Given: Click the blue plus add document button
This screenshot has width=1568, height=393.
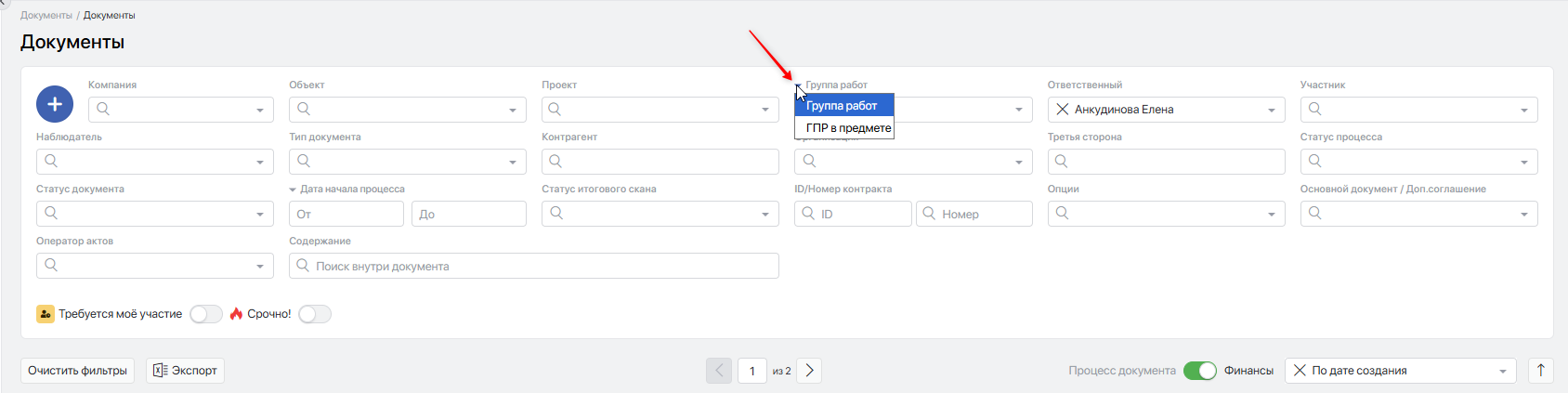Looking at the screenshot, I should 55,104.
